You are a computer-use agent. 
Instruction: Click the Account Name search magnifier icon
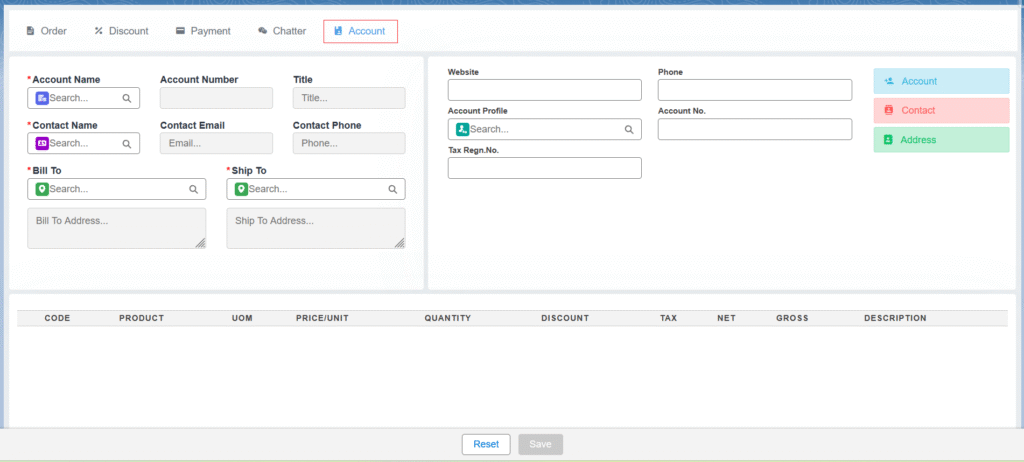127,99
